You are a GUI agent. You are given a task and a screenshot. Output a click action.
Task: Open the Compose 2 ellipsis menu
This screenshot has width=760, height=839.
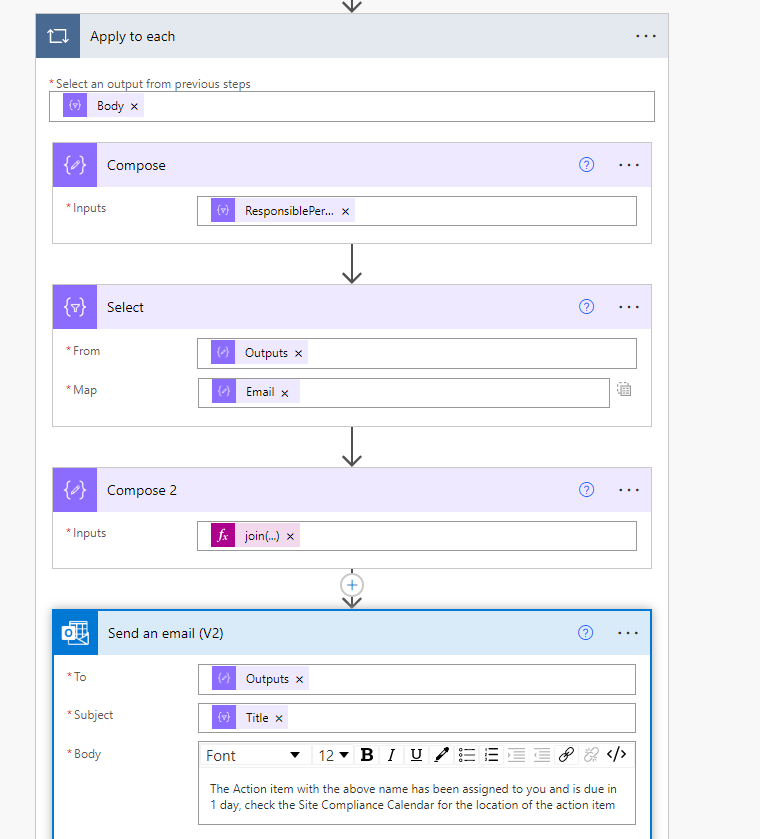[628, 490]
